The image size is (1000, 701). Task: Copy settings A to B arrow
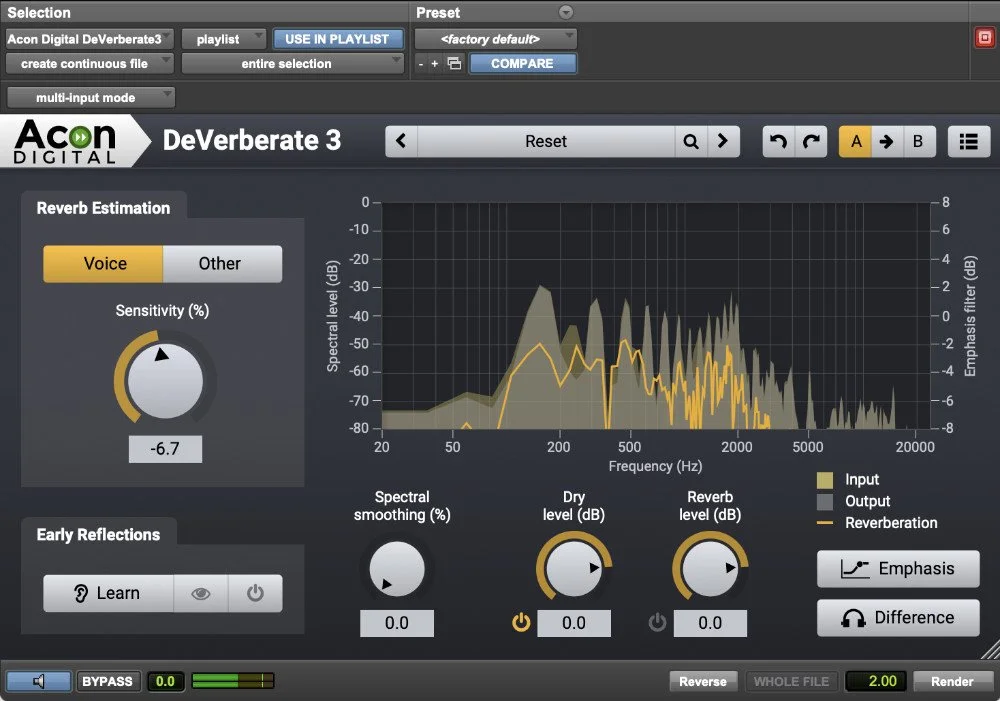(886, 141)
